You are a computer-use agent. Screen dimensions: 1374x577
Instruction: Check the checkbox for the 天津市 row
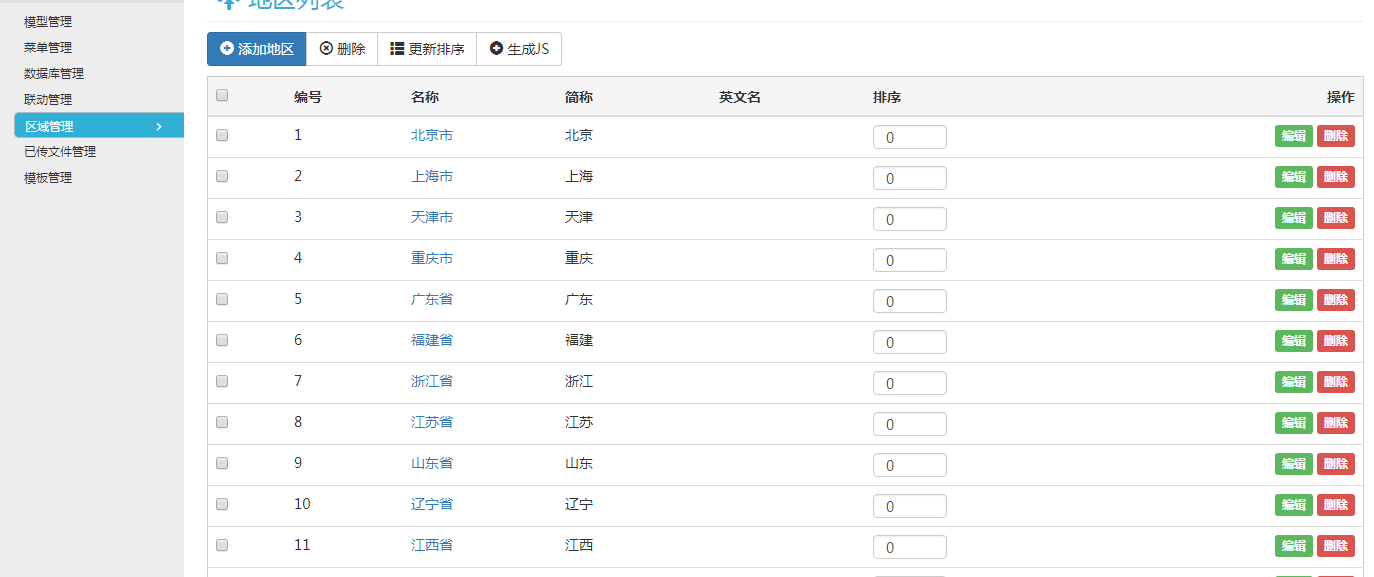tap(222, 217)
